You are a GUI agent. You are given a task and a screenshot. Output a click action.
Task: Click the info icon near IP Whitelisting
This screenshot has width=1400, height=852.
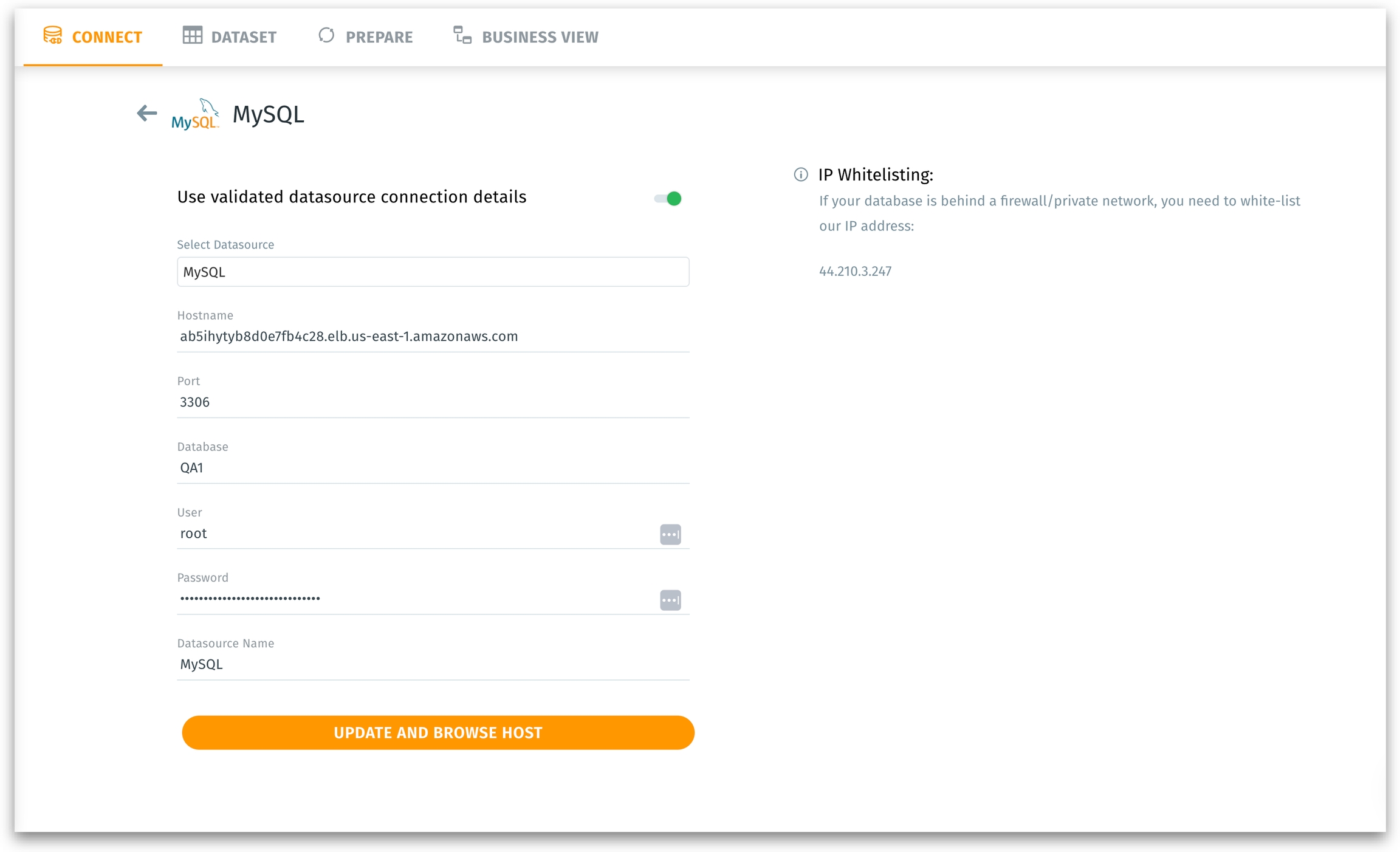pyautogui.click(x=800, y=175)
